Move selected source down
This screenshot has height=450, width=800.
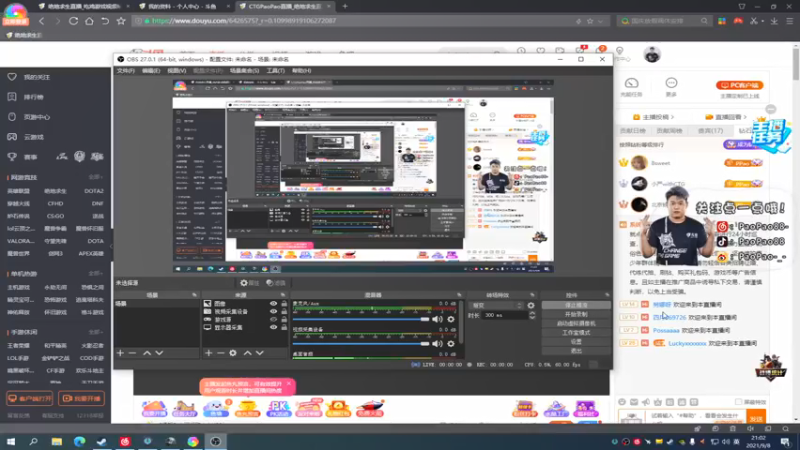(260, 353)
